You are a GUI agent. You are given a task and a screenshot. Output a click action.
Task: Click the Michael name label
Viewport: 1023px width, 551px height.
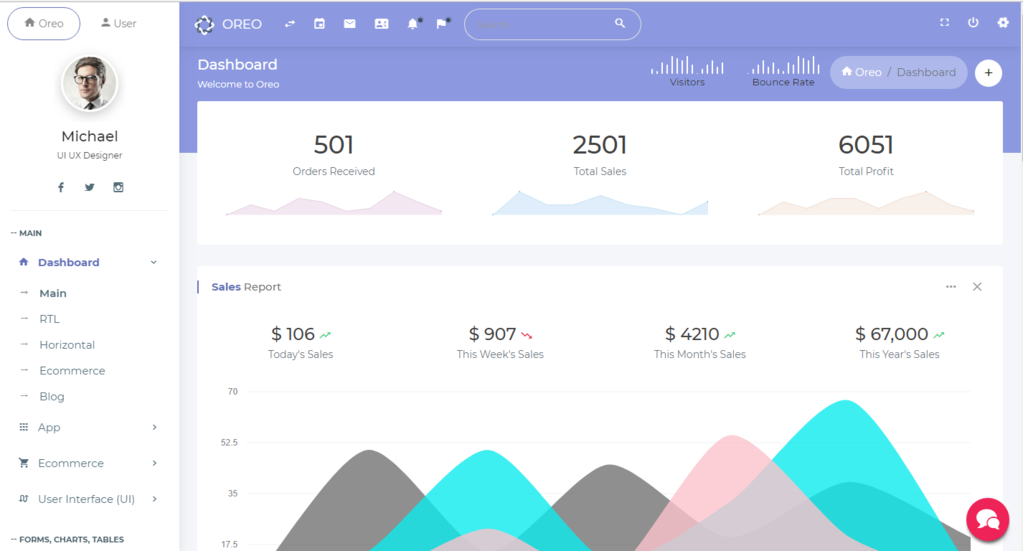click(x=89, y=136)
